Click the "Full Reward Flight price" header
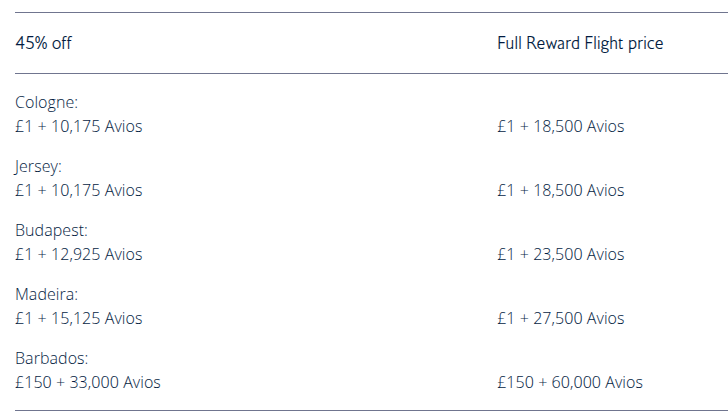 [579, 43]
